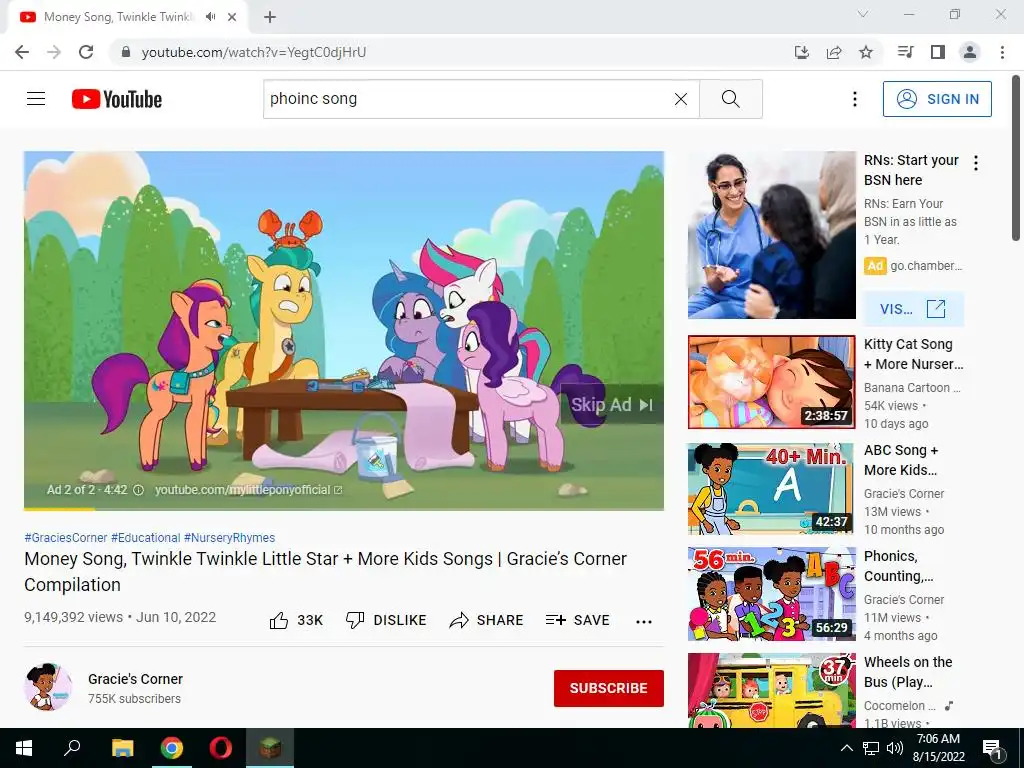
Task: Open Windows Start menu
Action: coord(24,748)
